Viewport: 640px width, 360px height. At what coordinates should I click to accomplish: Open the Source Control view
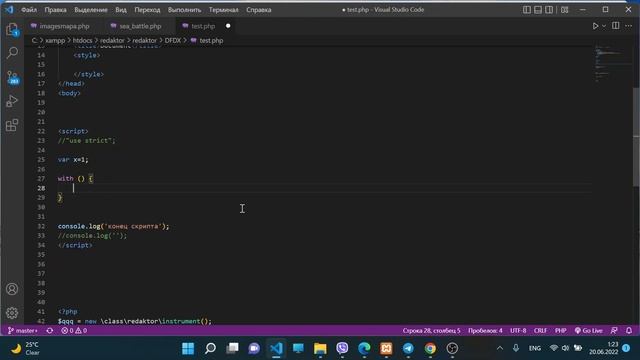point(12,77)
